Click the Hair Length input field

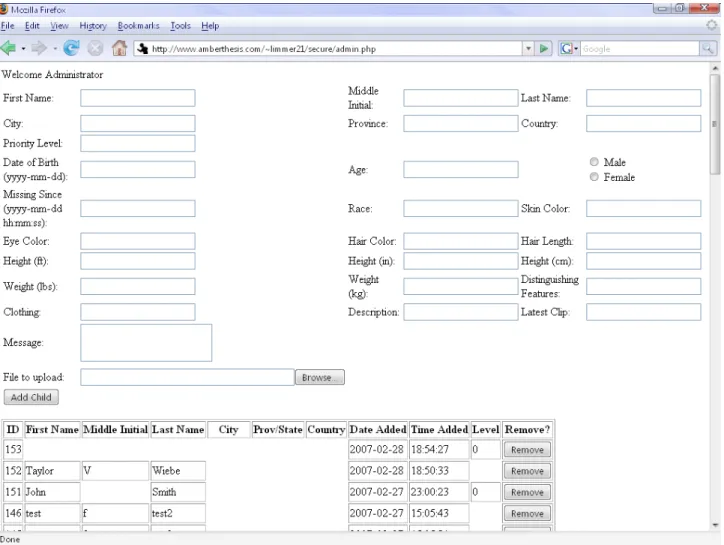click(x=644, y=241)
